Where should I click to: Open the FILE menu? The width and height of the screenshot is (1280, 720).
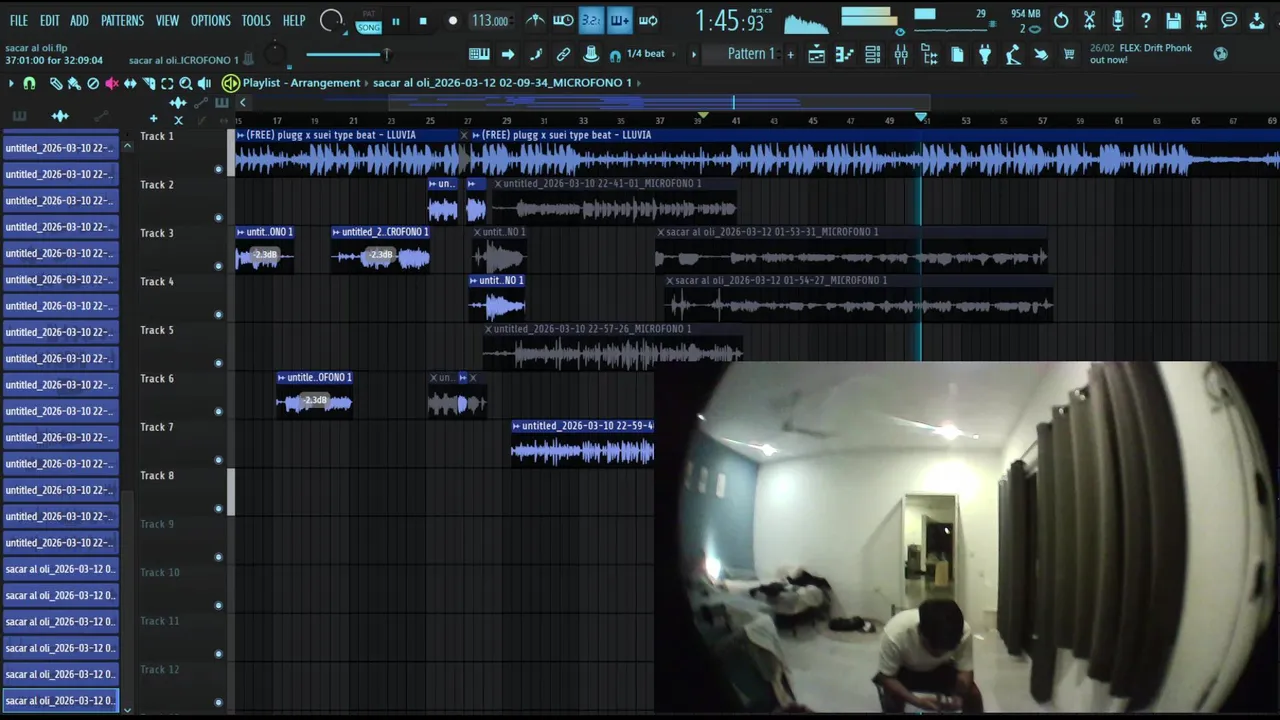18,20
